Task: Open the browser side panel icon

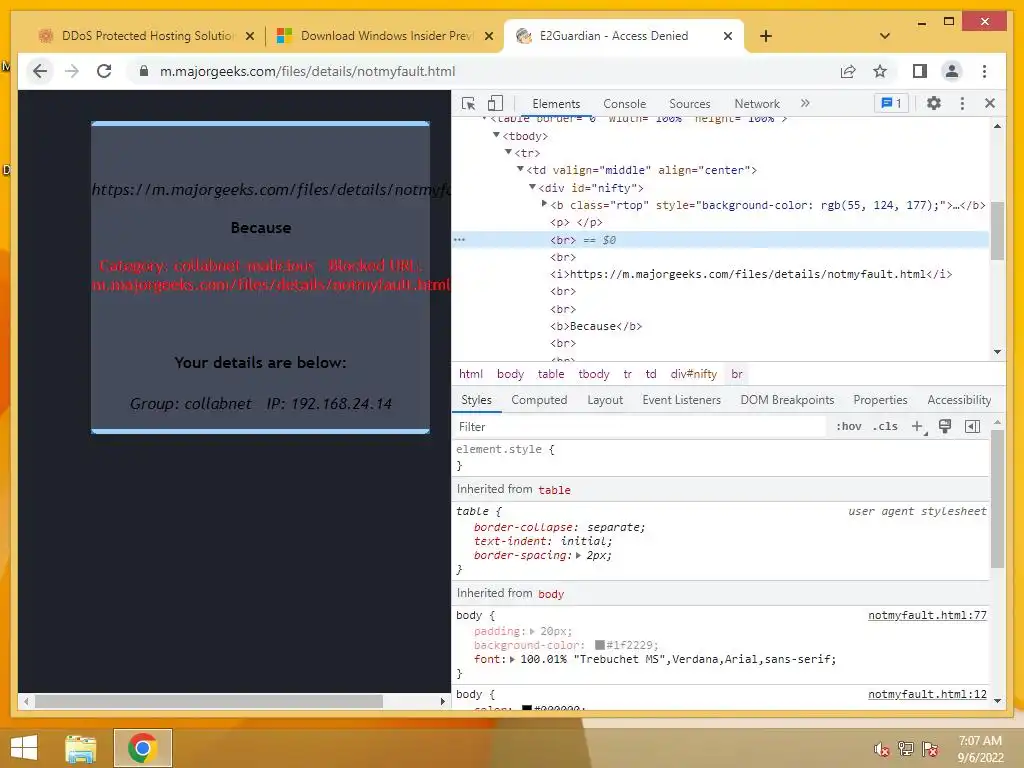Action: (x=920, y=71)
